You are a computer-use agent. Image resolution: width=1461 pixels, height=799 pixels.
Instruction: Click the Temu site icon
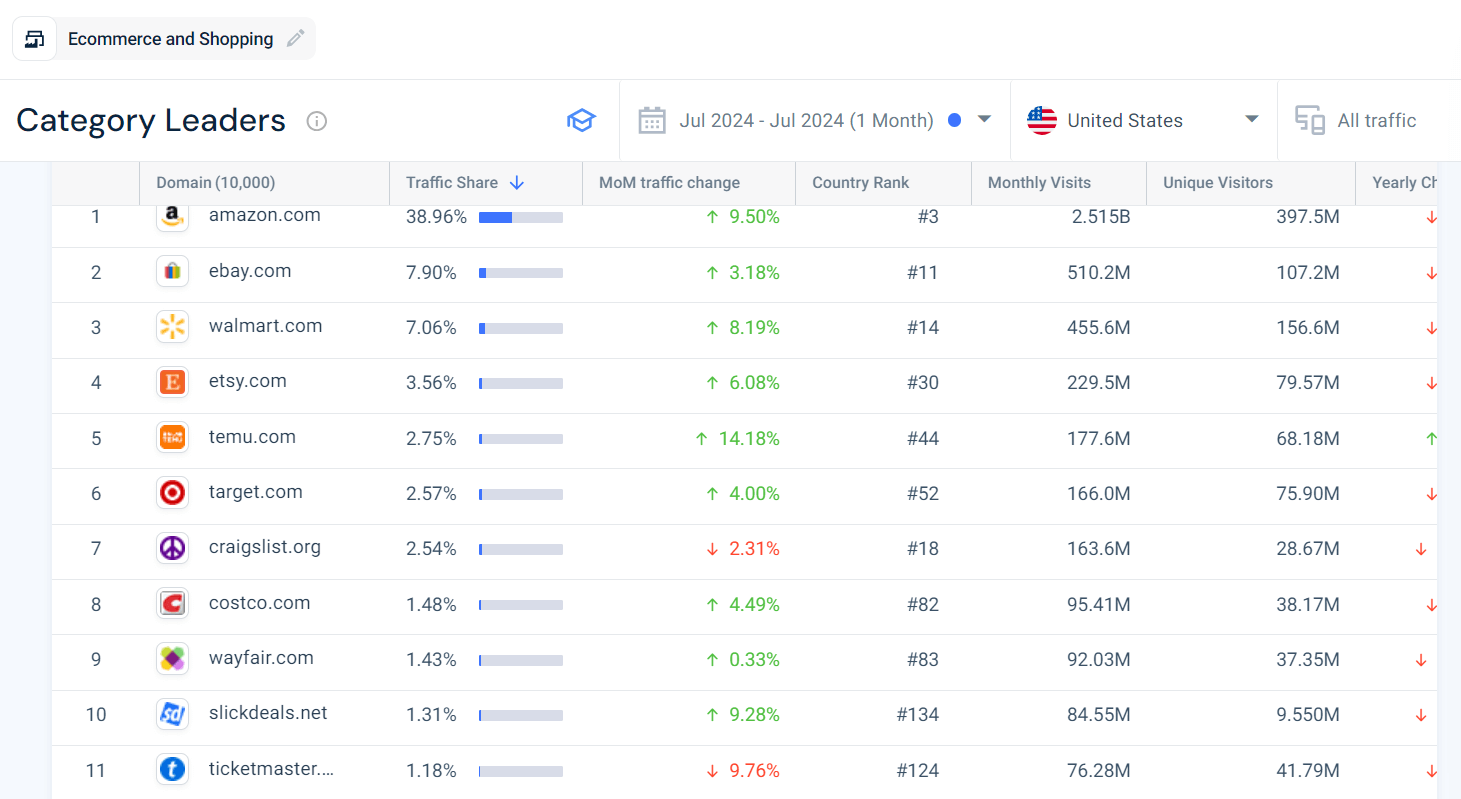point(172,437)
